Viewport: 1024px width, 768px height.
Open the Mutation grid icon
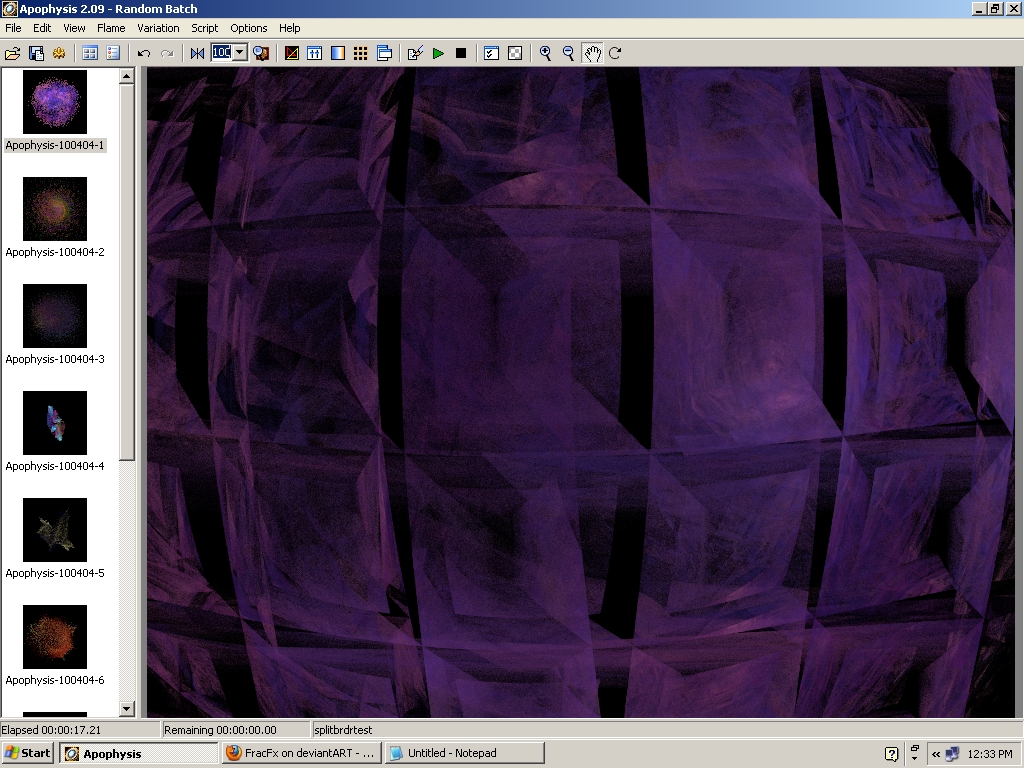360,53
